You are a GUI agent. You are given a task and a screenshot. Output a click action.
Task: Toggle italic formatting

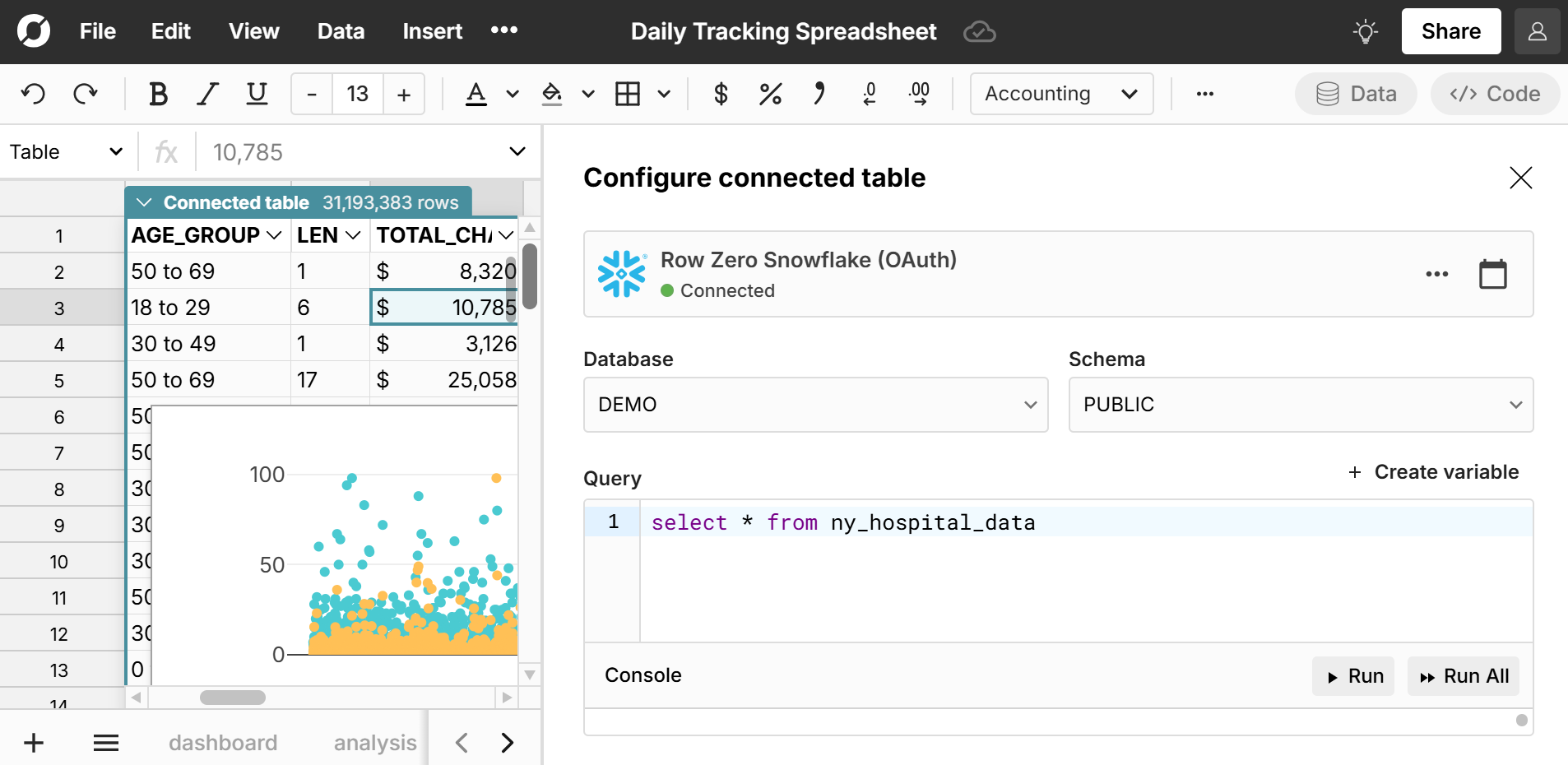click(x=207, y=94)
